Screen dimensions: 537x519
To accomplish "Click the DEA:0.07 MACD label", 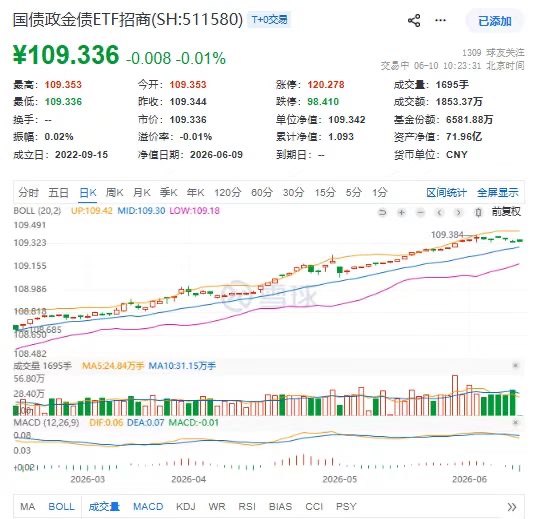I will [x=146, y=422].
